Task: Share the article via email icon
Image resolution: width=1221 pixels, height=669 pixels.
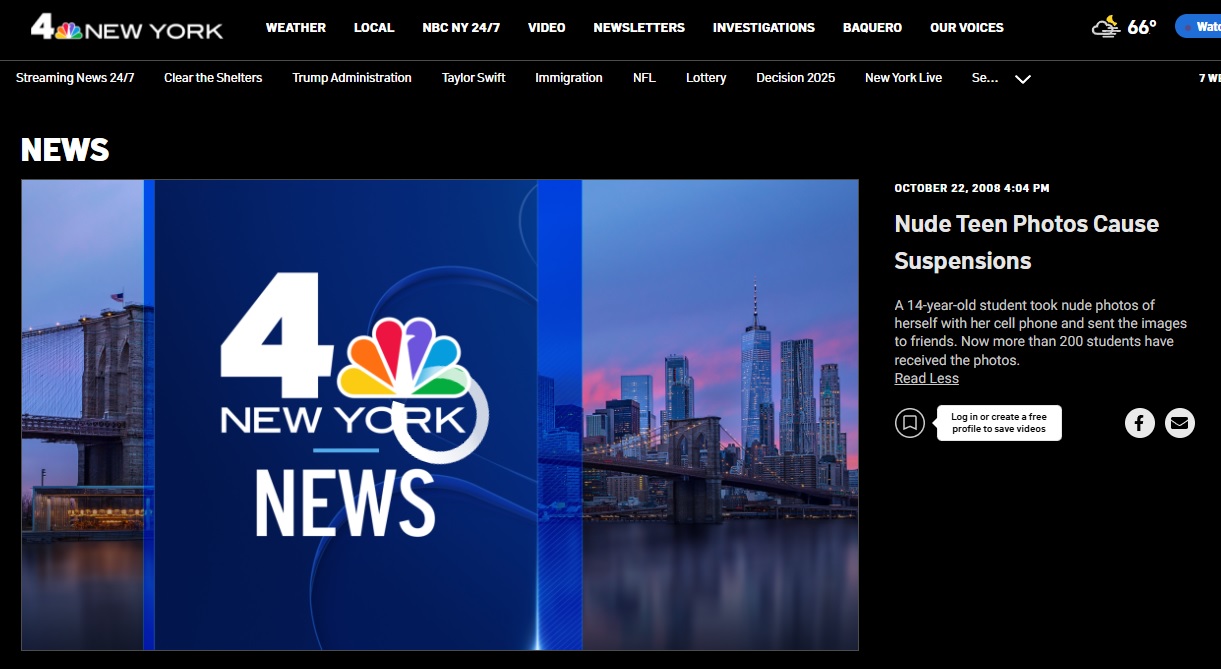Action: (x=1180, y=423)
